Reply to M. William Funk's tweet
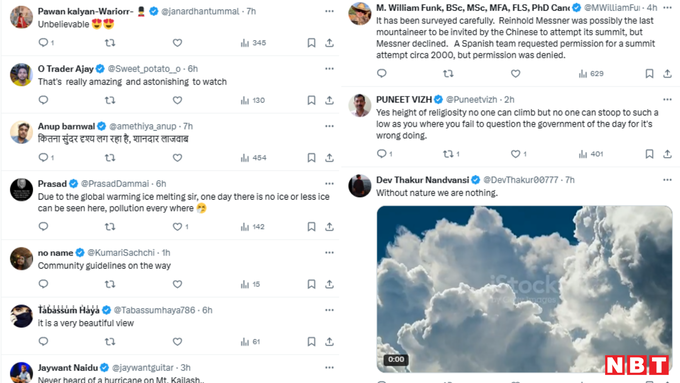This screenshot has height=383, width=680. click(x=382, y=73)
